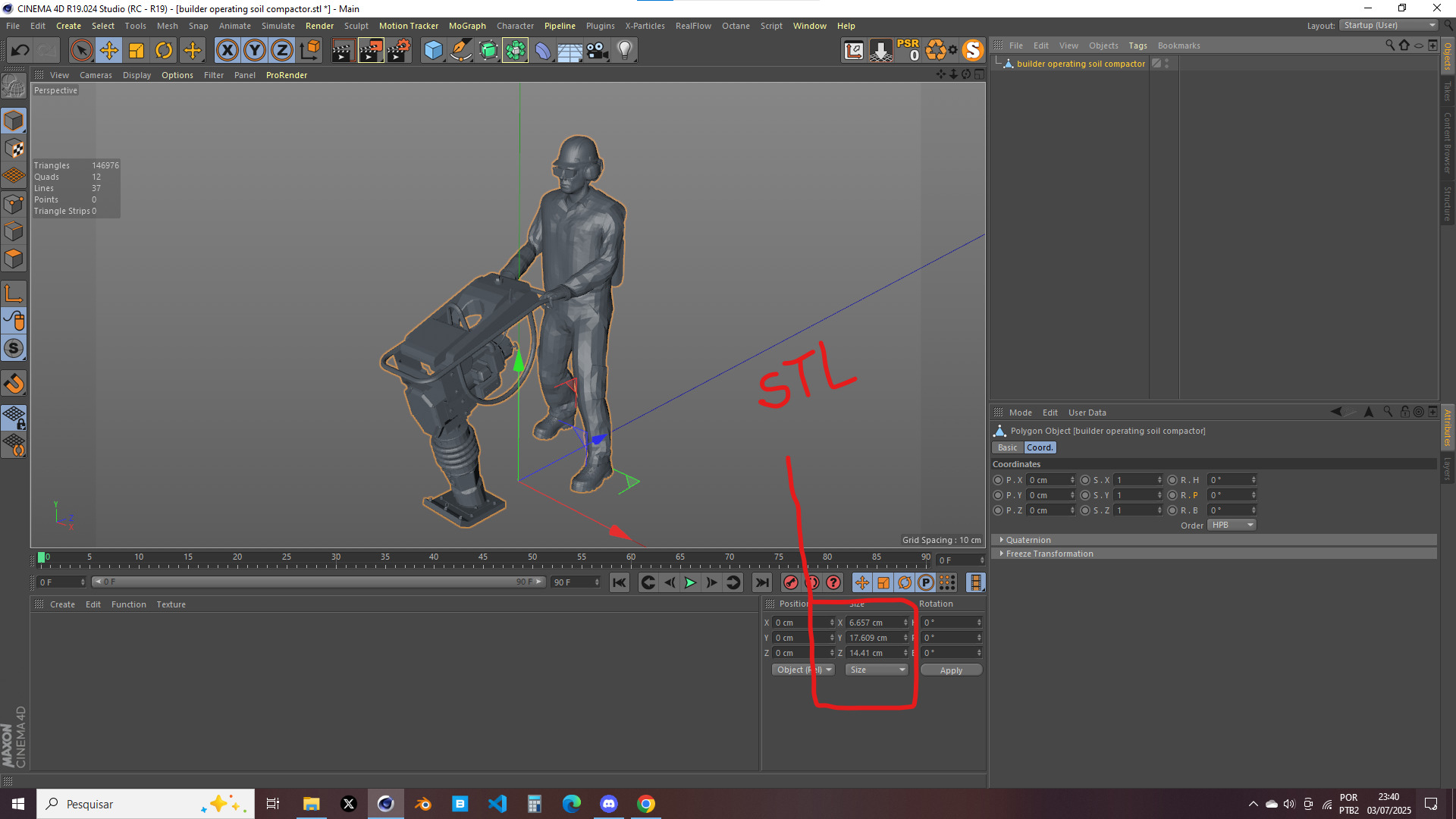Click the Cube primitive icon
This screenshot has height=819, width=1456.
(433, 51)
